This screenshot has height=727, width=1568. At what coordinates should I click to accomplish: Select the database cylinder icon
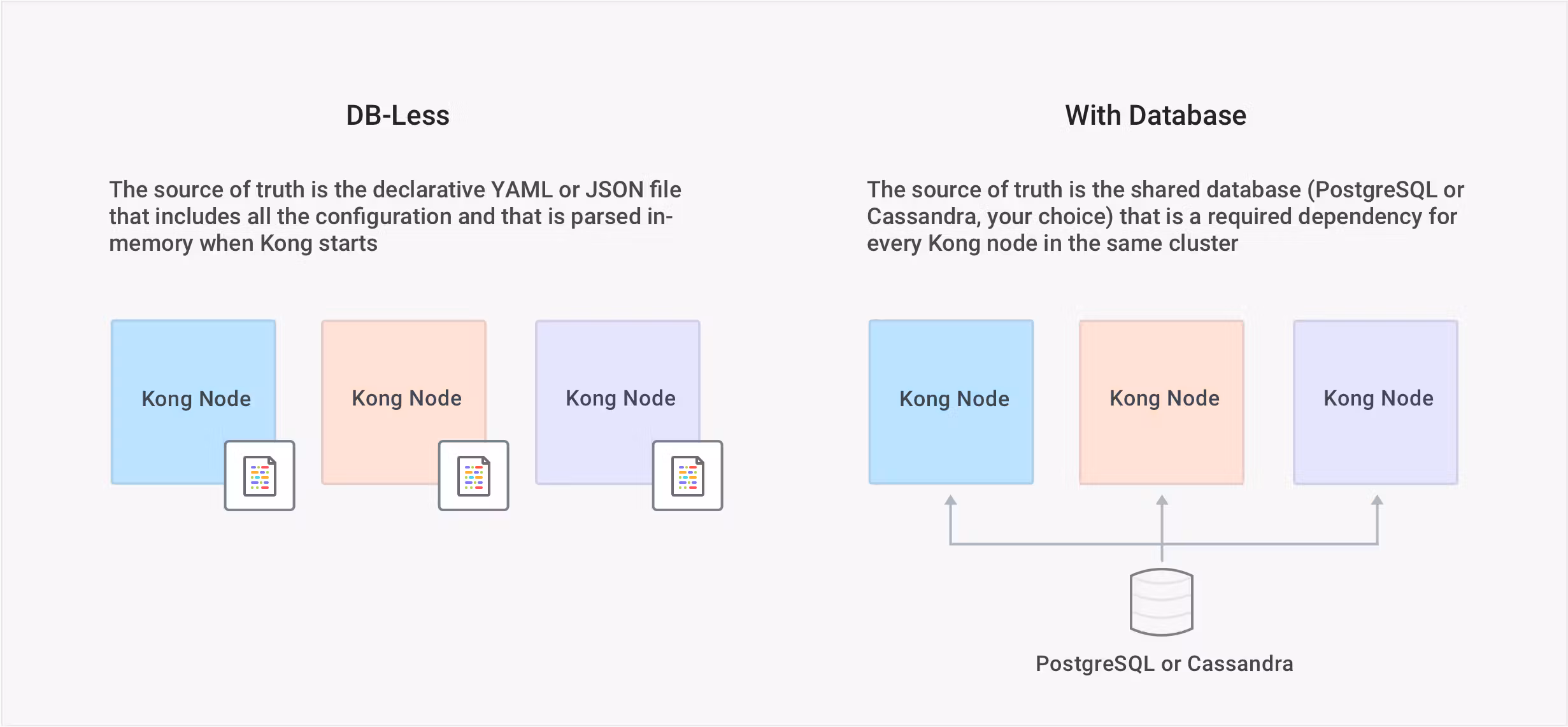(x=1162, y=602)
